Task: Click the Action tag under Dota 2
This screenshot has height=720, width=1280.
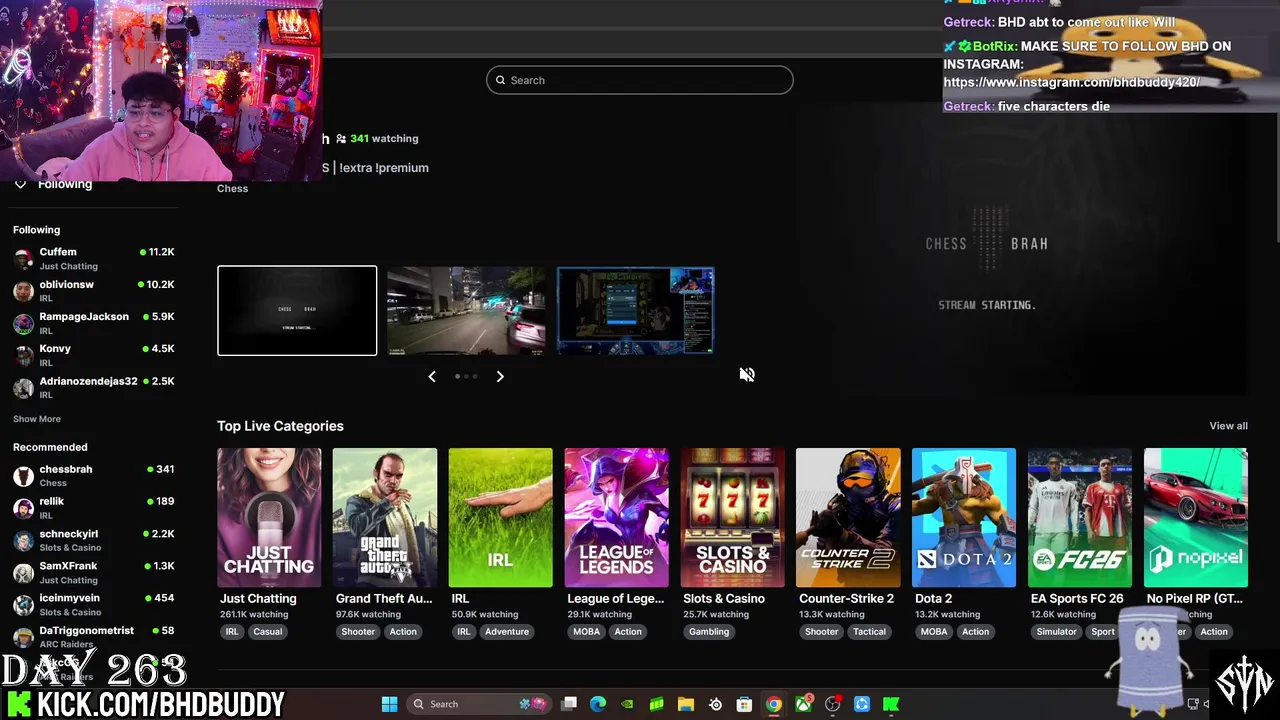Action: [x=975, y=632]
